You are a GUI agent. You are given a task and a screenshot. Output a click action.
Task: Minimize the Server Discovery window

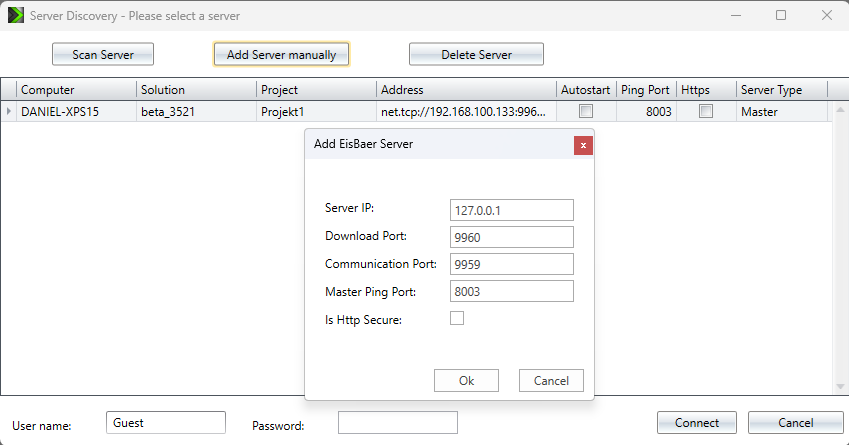pyautogui.click(x=736, y=15)
